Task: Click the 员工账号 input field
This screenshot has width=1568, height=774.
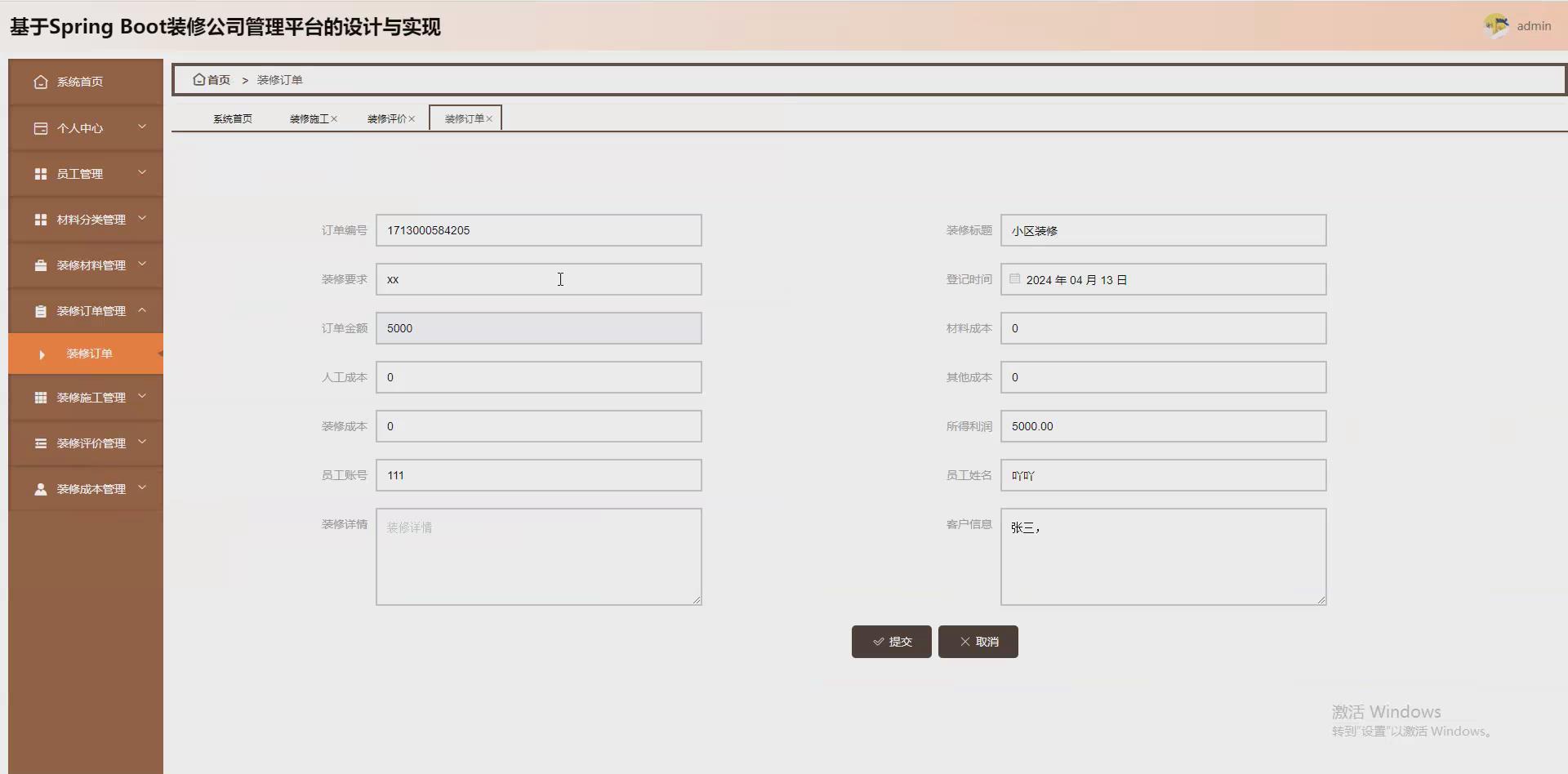Action: coord(539,475)
